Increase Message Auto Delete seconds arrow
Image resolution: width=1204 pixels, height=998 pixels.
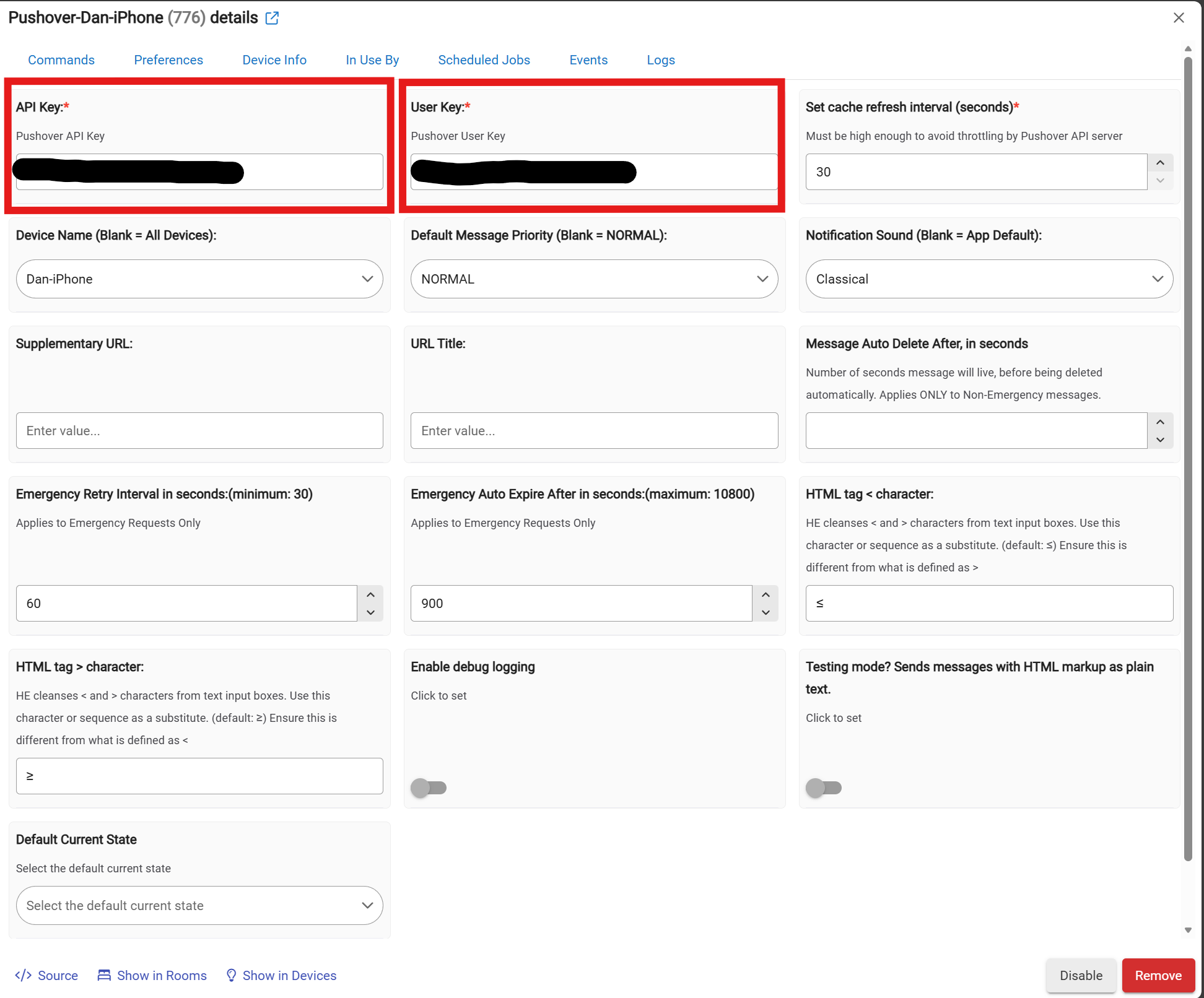pyautogui.click(x=1160, y=422)
